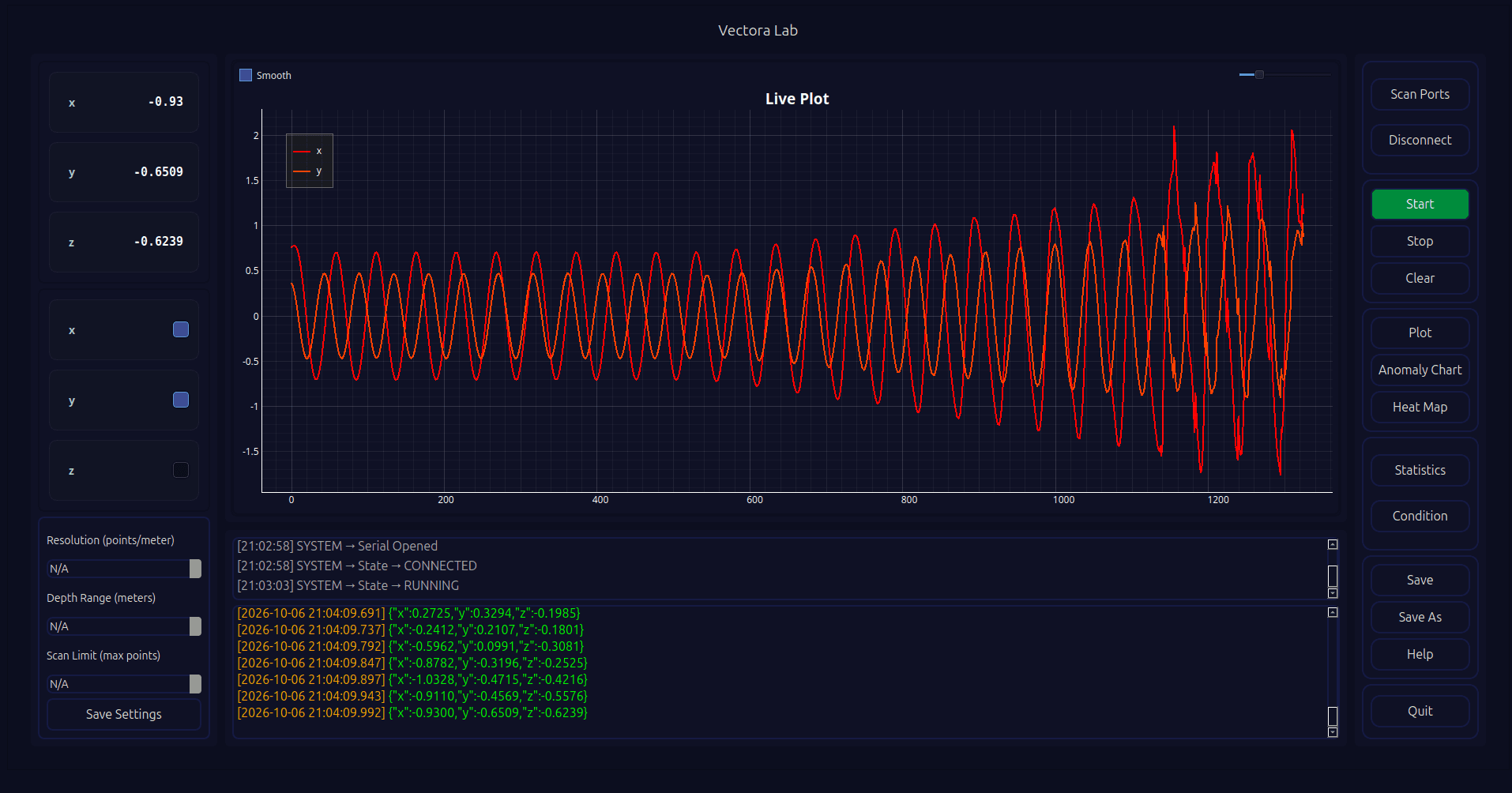Open the Anomaly Chart view
The height and width of the screenshot is (793, 1512).
point(1420,370)
